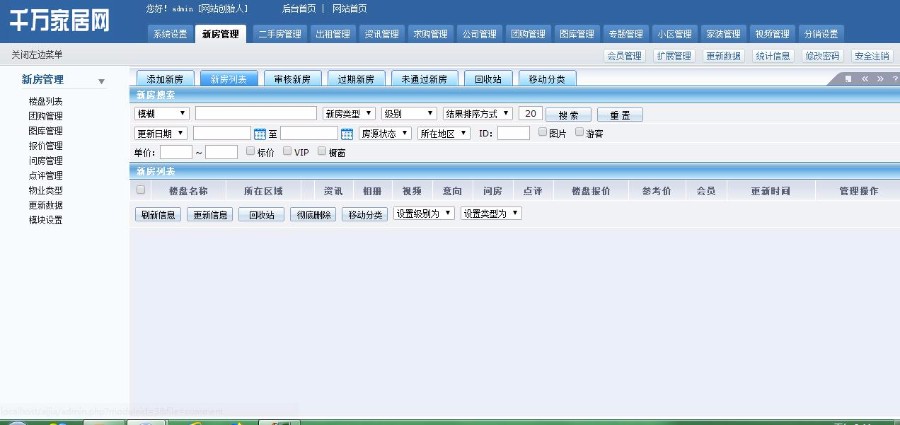Open the 设置级别为 dropdown

pos(424,214)
